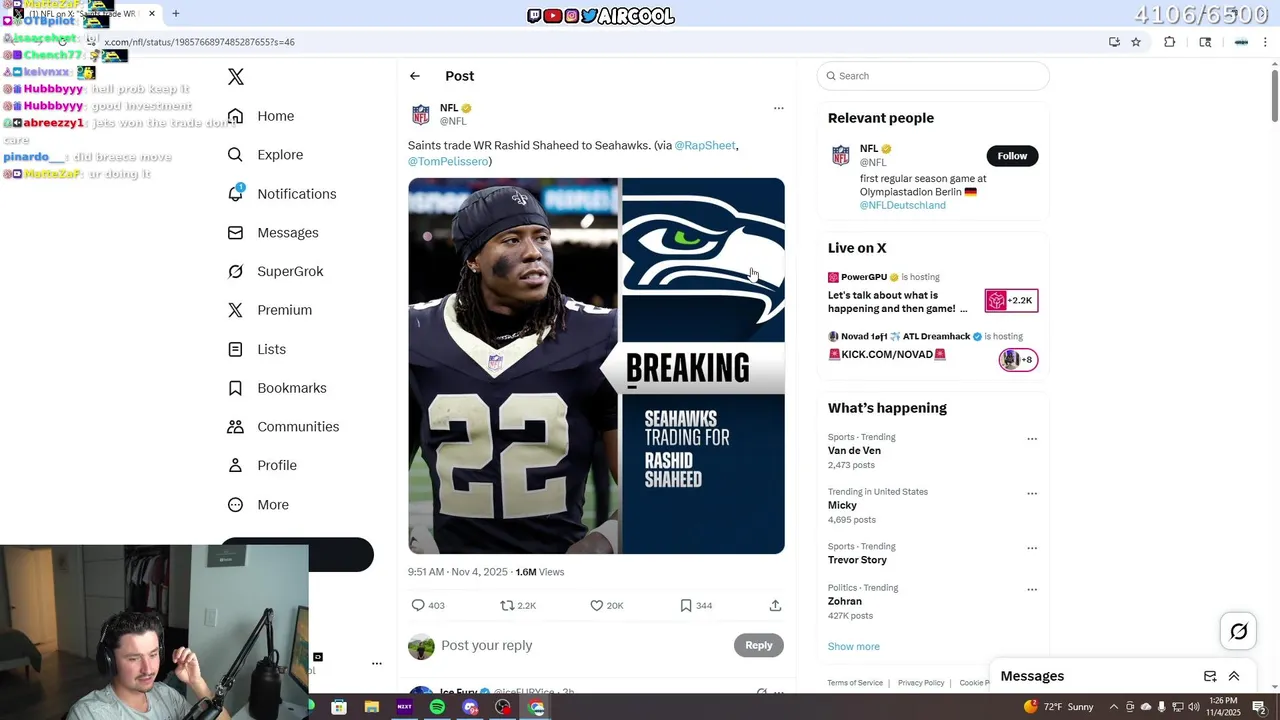
Task: Go to Home in the sidebar
Action: pyautogui.click(x=261, y=116)
